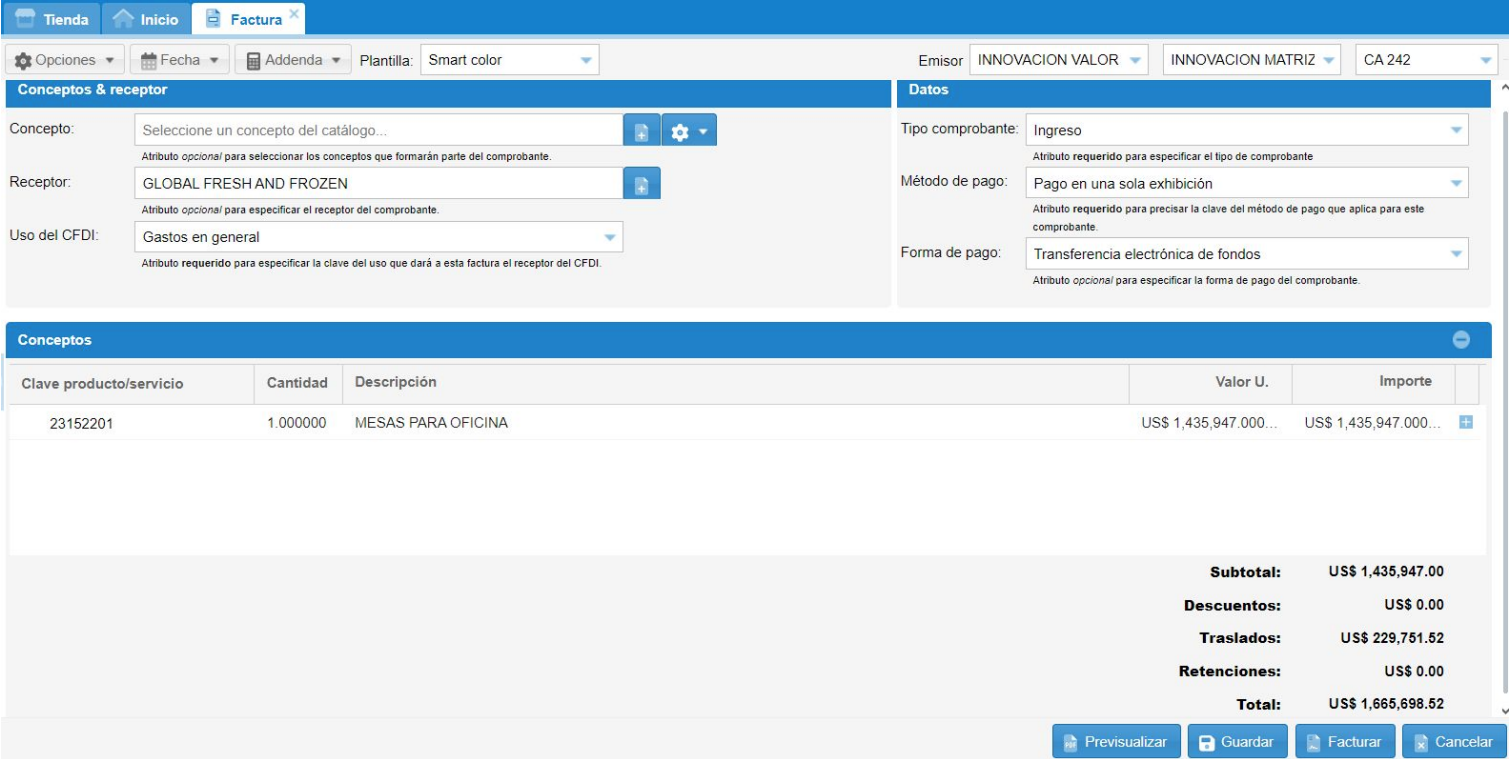Open the Opciones dropdown menu
1512x759 pixels.
(x=65, y=60)
